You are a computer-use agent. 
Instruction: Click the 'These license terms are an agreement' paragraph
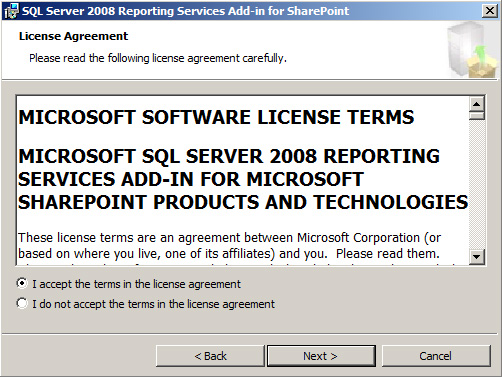[x=229, y=246]
